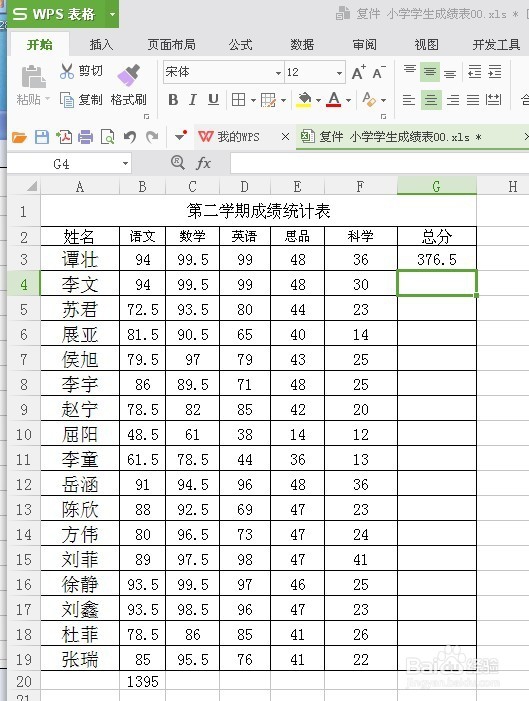Open print preview icon

point(107,137)
